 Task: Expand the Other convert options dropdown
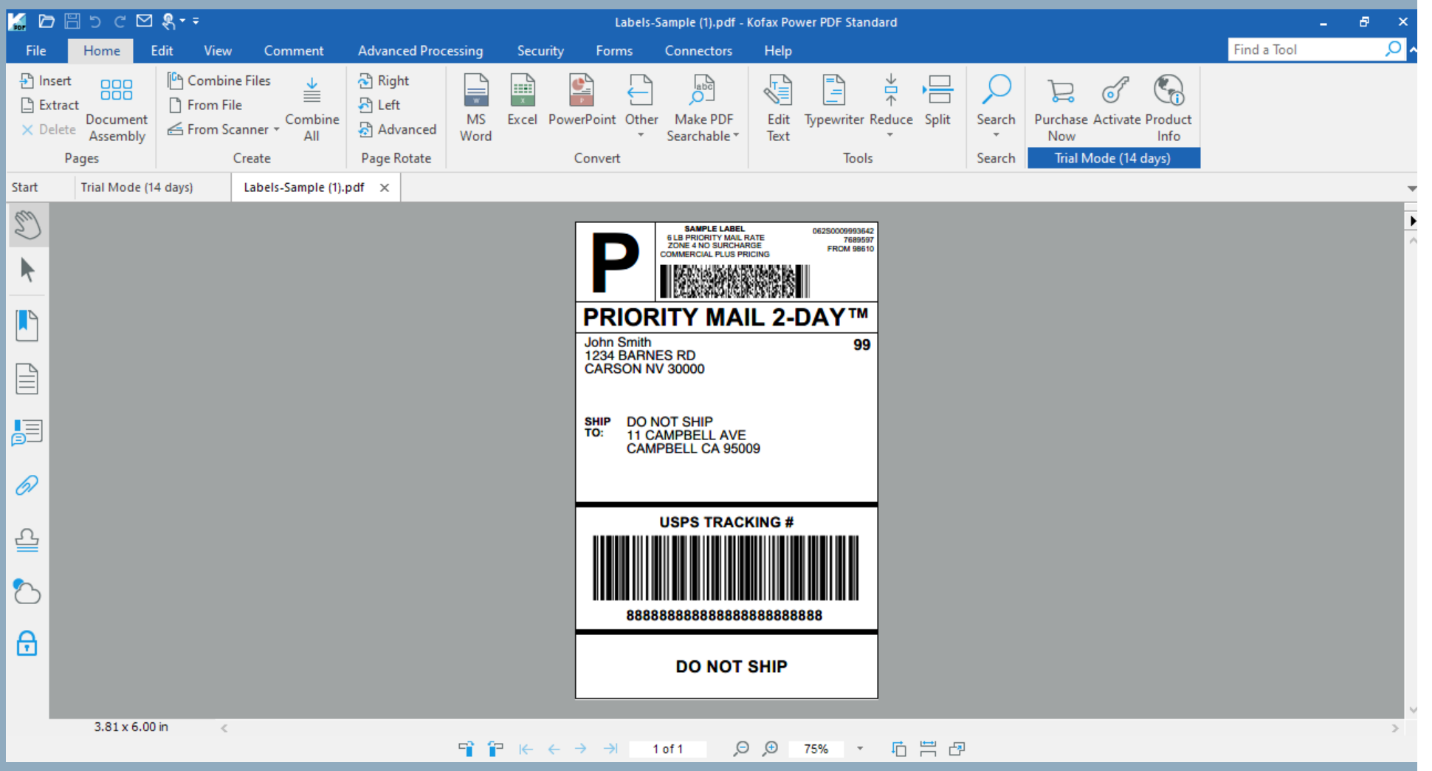click(641, 135)
